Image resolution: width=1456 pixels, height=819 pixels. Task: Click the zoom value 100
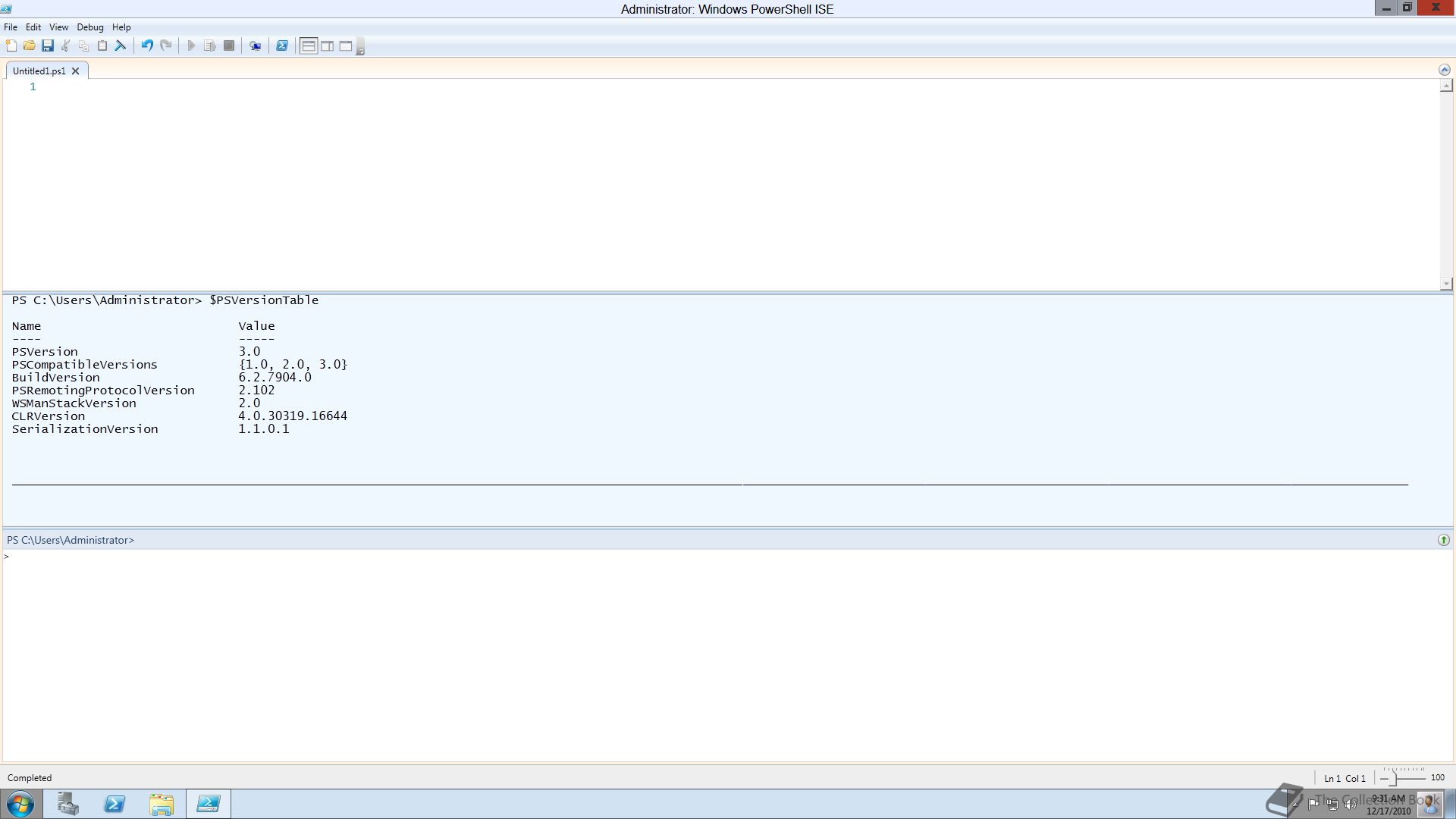(x=1438, y=777)
